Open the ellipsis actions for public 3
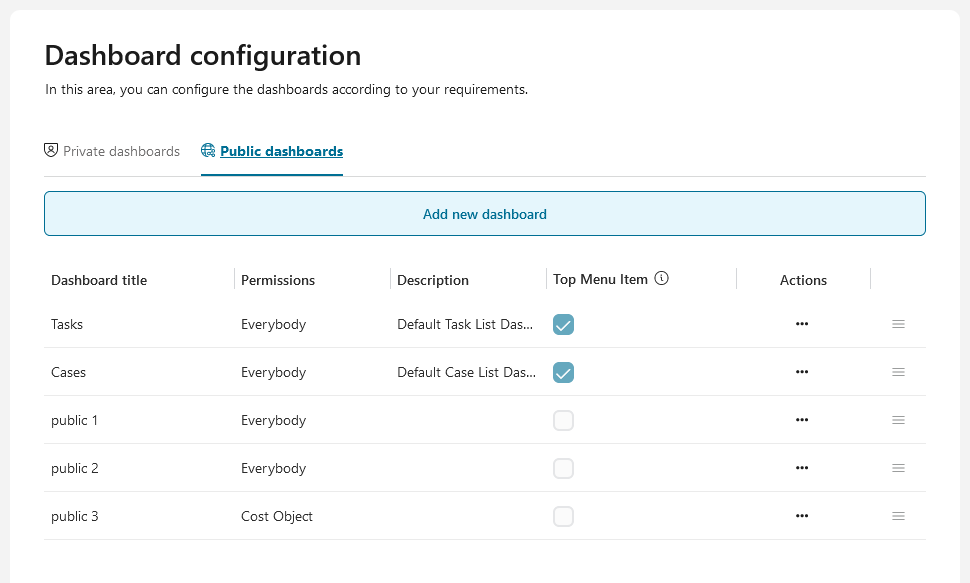 [x=802, y=516]
